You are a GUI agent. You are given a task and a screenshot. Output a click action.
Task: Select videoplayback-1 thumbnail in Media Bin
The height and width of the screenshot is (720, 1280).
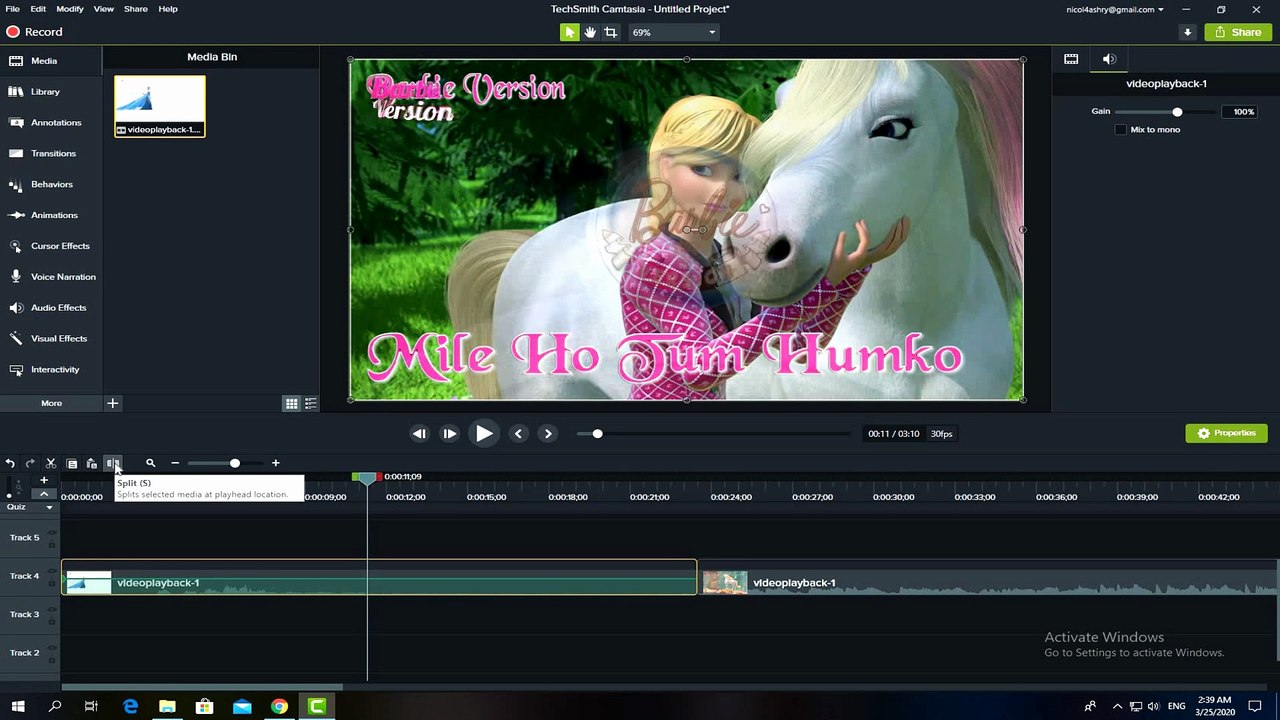point(160,106)
